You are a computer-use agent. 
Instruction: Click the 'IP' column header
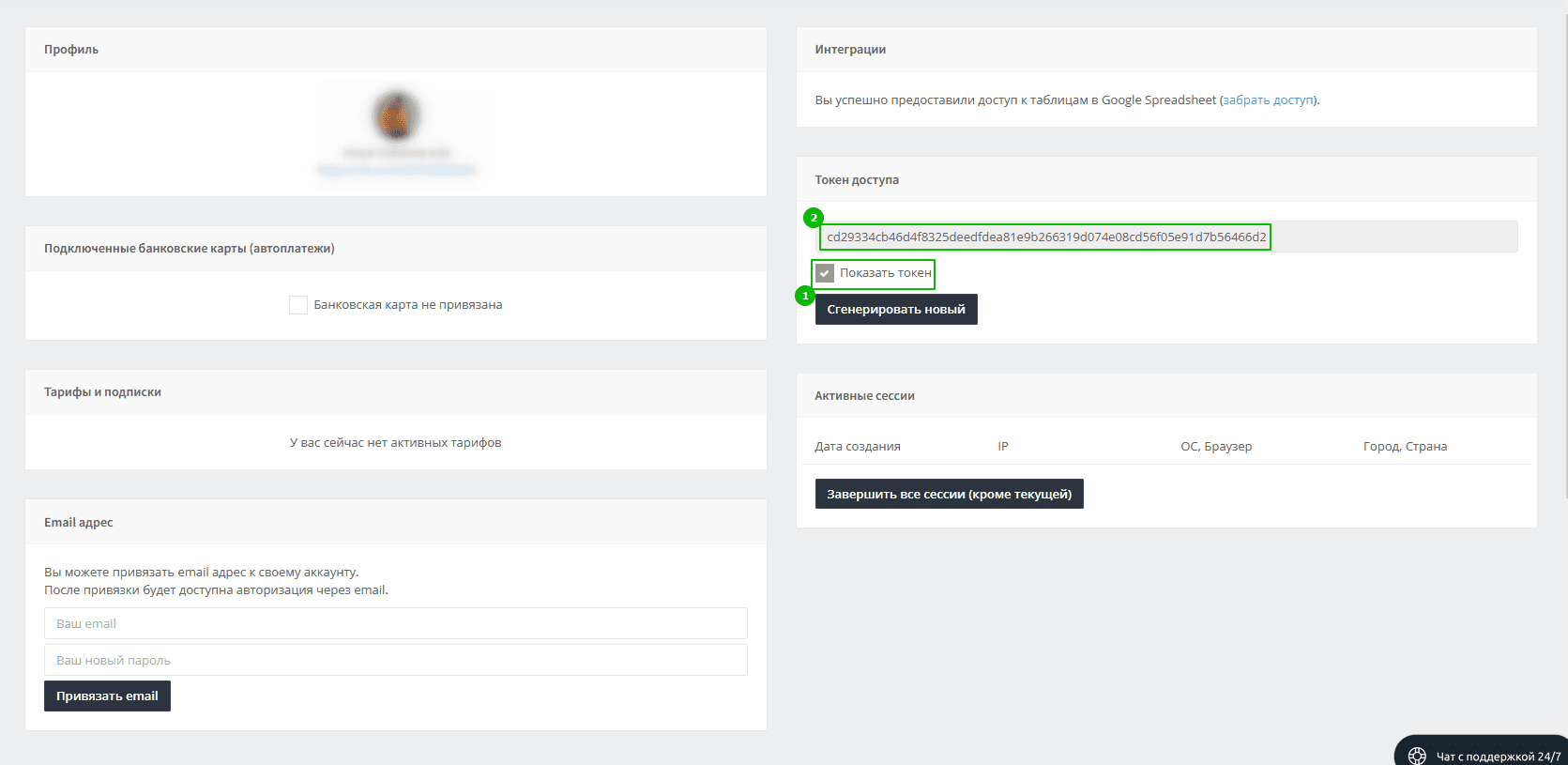(1002, 446)
